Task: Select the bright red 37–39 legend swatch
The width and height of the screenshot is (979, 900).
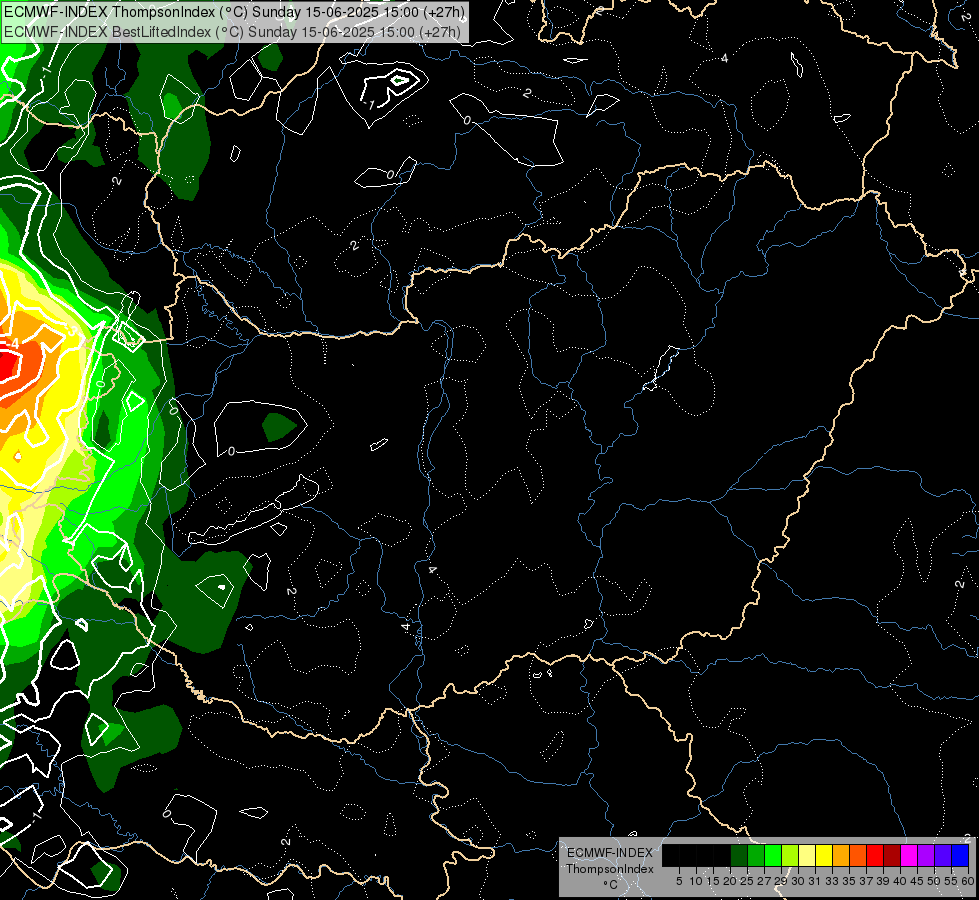Action: [x=875, y=855]
